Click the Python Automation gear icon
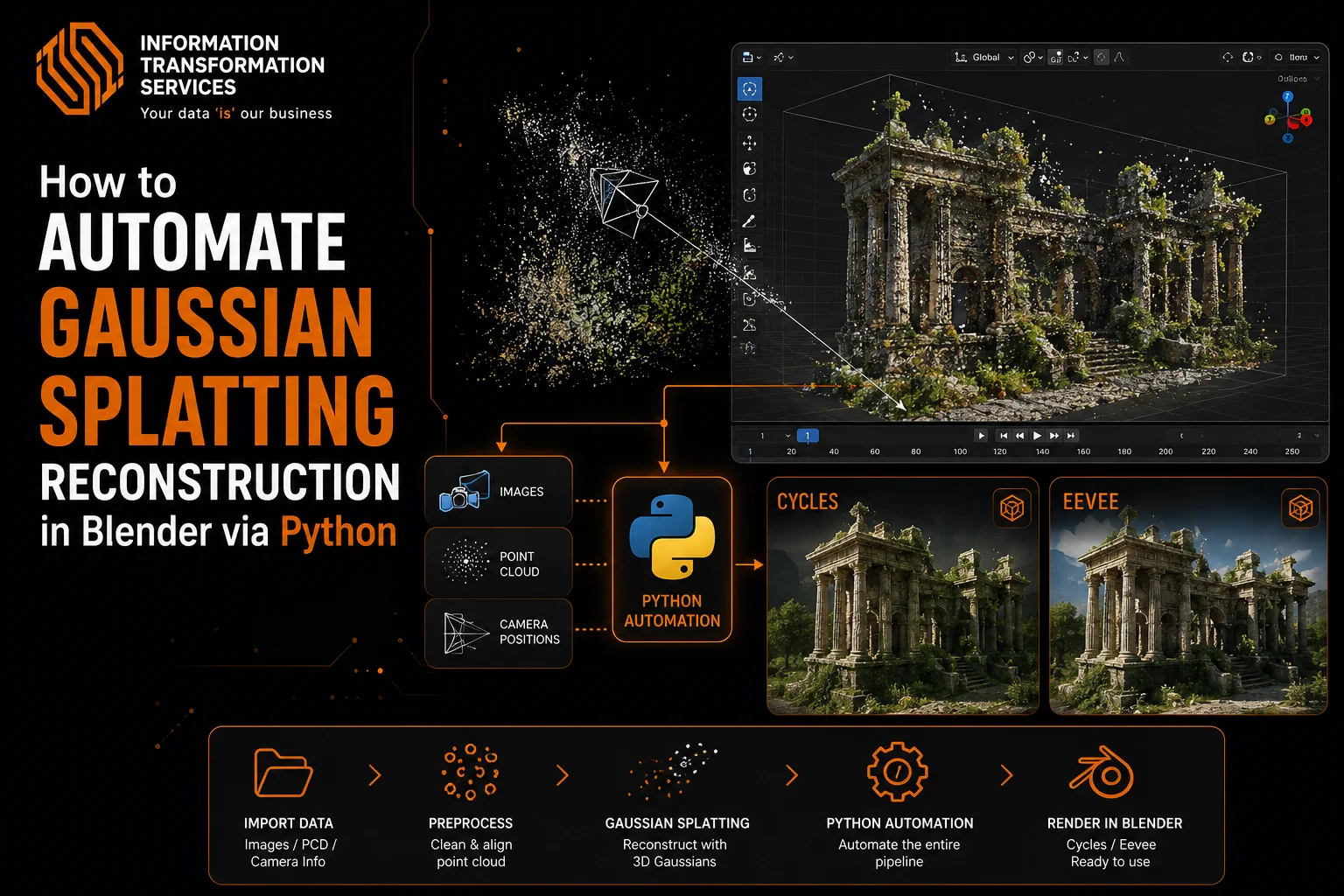This screenshot has width=1344, height=896. tap(898, 773)
